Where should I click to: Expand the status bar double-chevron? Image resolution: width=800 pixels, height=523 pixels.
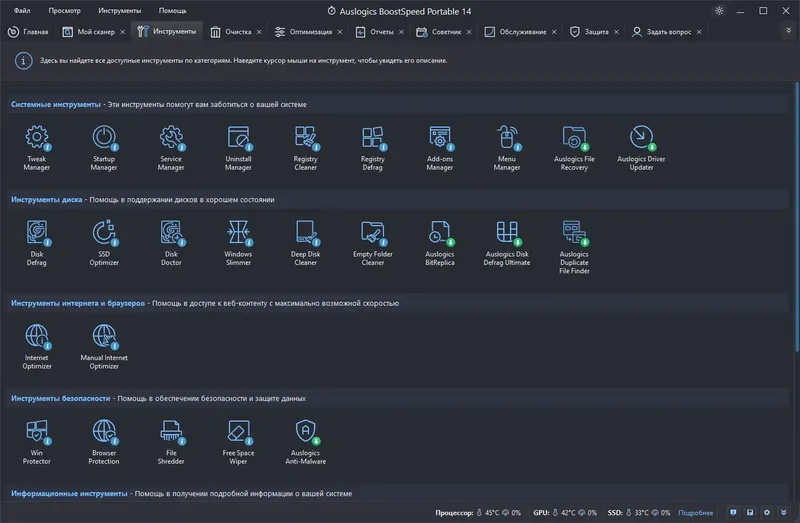(x=784, y=512)
